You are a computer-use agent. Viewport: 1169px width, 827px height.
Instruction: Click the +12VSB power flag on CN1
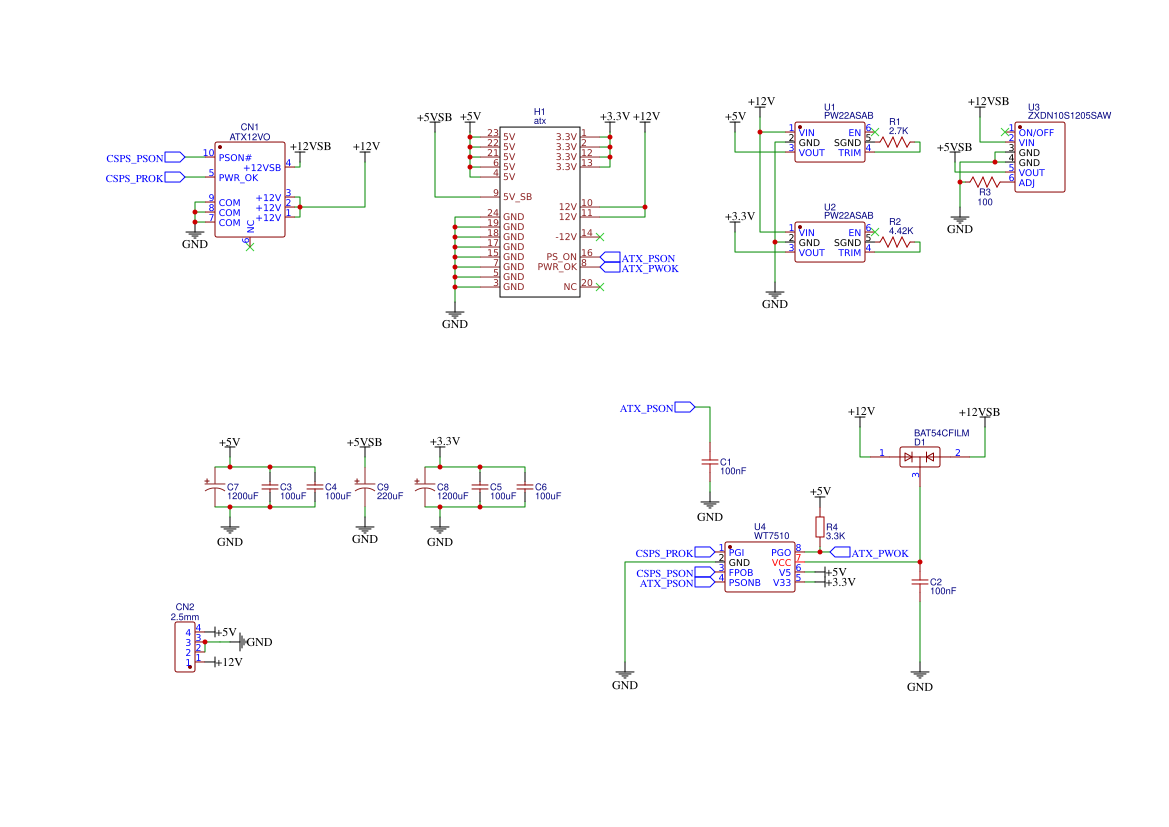(310, 147)
